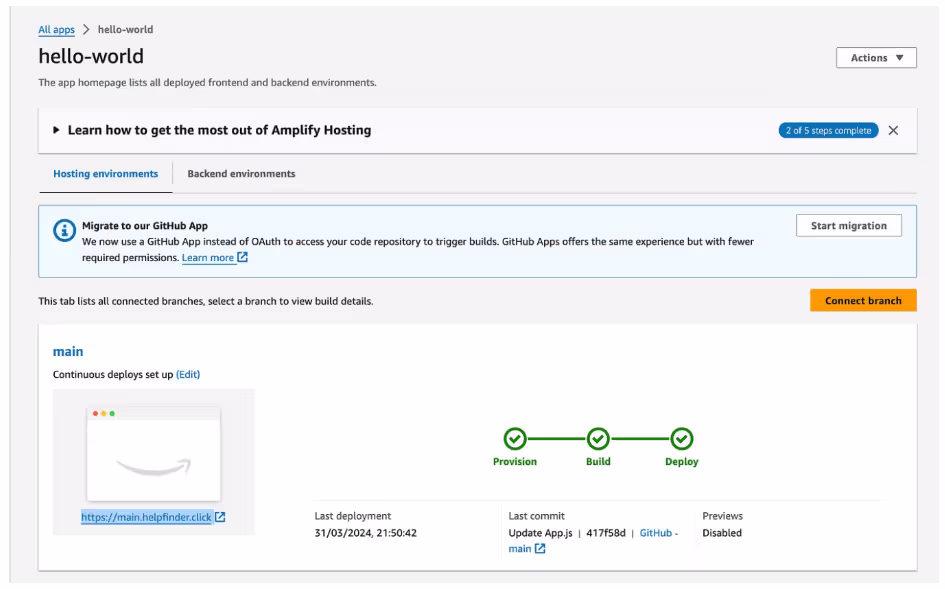
Task: Dismiss the Amplify Hosting learning panel
Action: click(893, 131)
